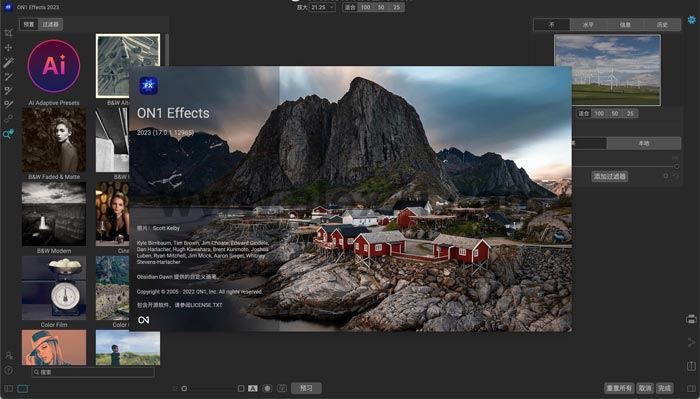Viewport: 700px width, 399px height.
Task: Click the presets panel scrollbar
Action: (167, 51)
